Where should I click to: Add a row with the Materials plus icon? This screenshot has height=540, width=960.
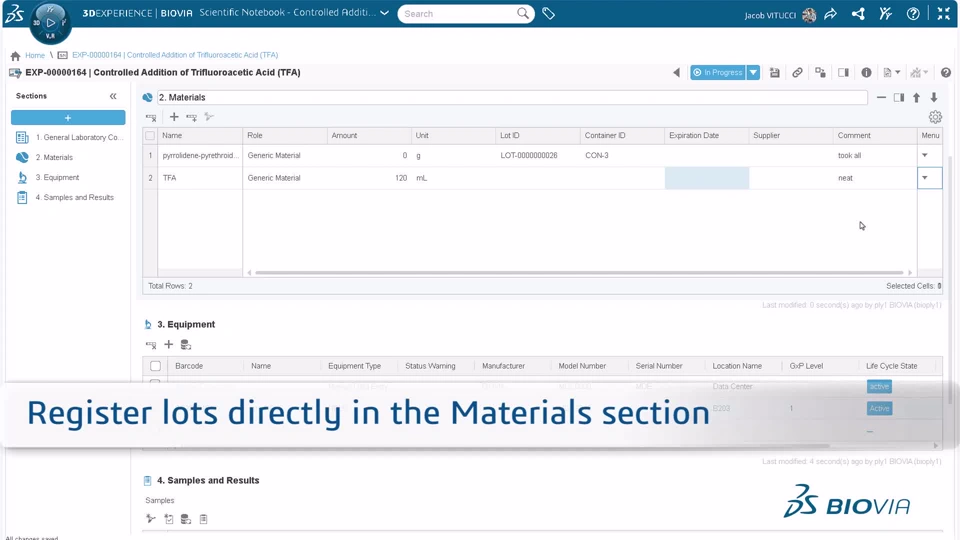(x=174, y=116)
